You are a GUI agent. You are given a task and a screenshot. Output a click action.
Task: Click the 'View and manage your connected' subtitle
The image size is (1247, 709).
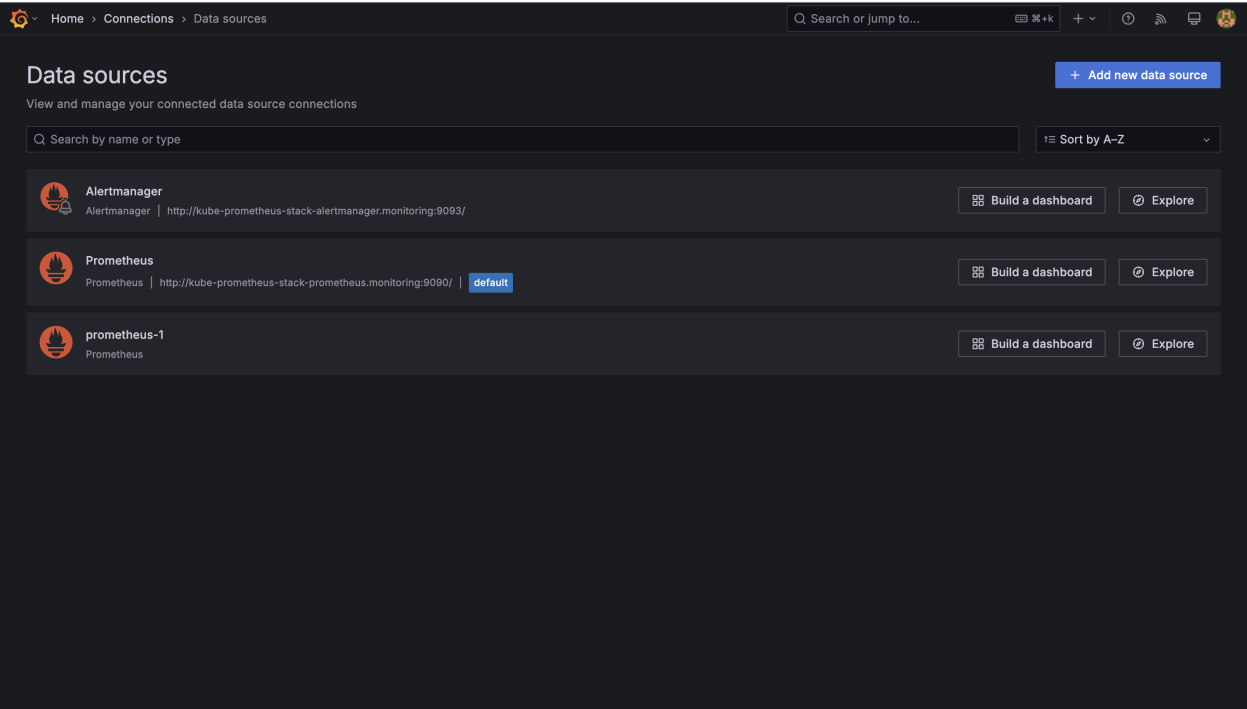coord(191,104)
